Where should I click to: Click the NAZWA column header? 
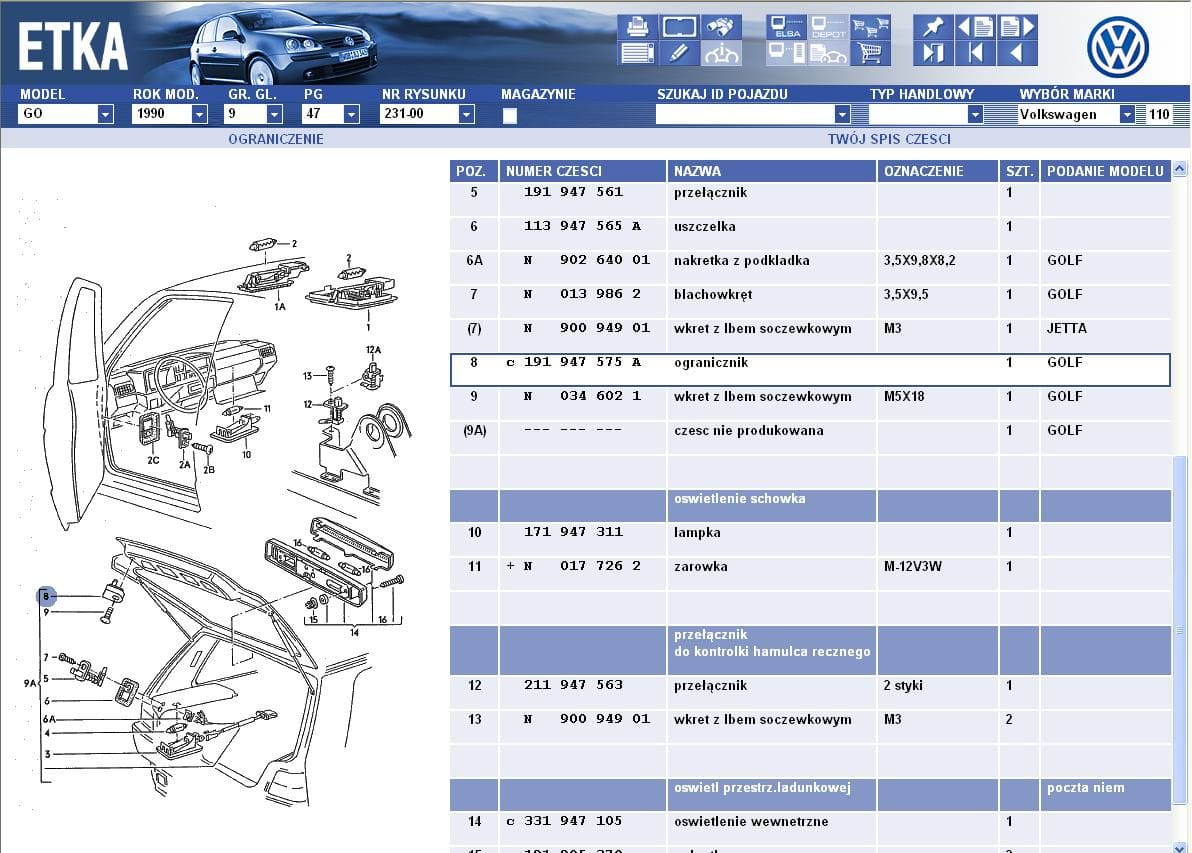point(772,171)
